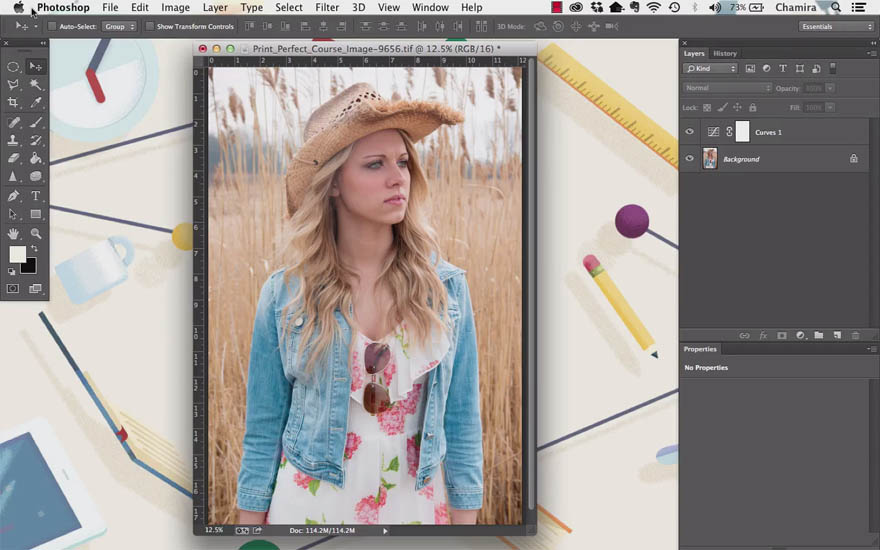Filter for adjustment layers
Image resolution: width=880 pixels, height=550 pixels.
point(766,68)
